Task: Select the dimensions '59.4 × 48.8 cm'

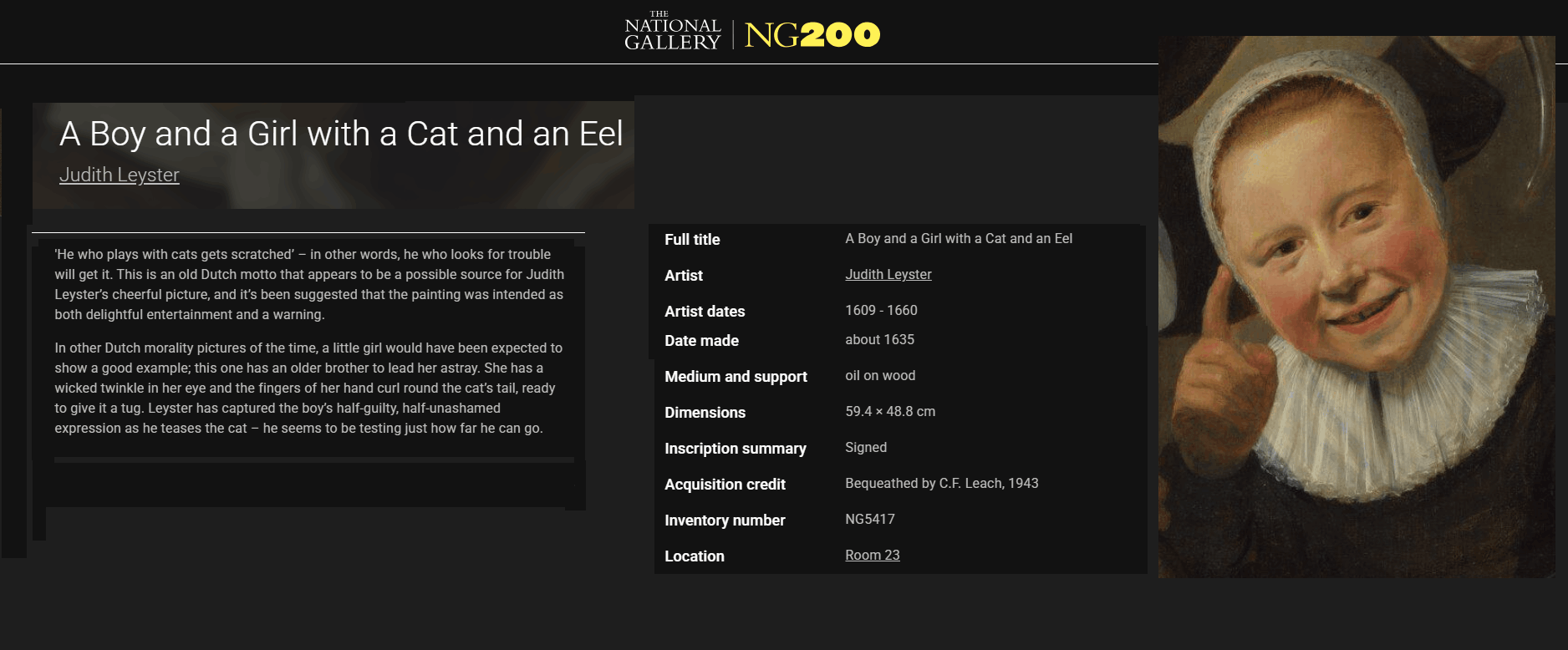Action: pyautogui.click(x=890, y=411)
